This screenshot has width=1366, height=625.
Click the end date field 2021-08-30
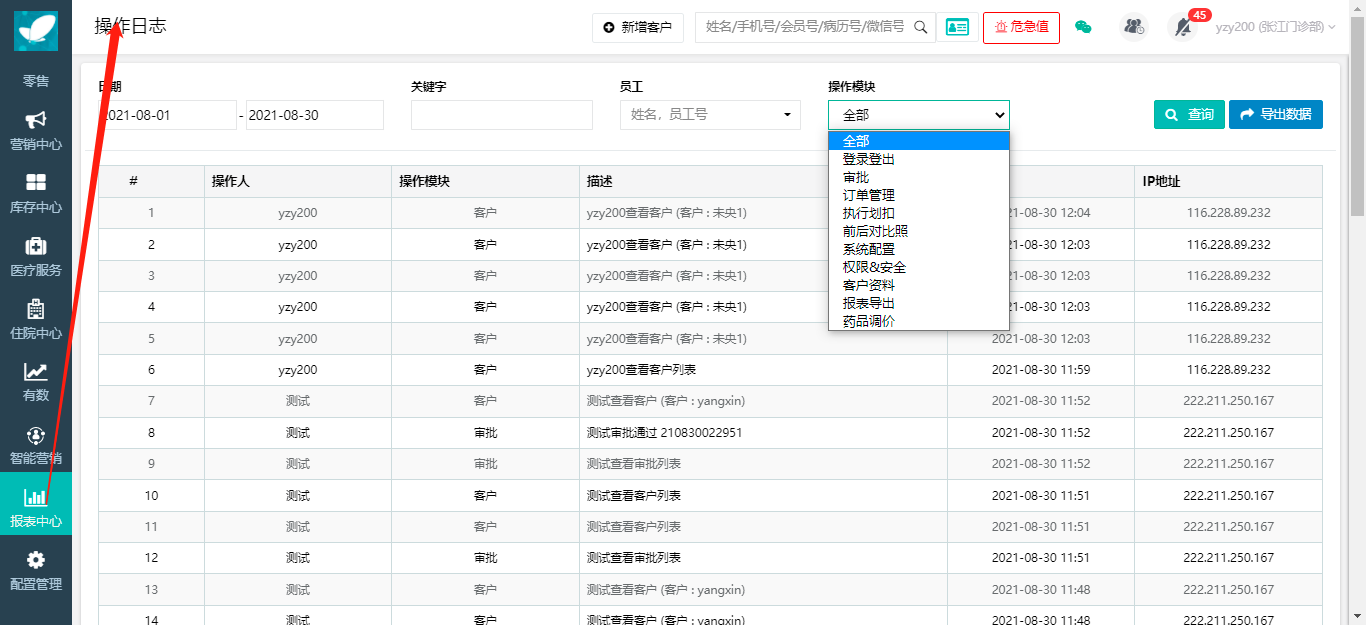point(315,115)
